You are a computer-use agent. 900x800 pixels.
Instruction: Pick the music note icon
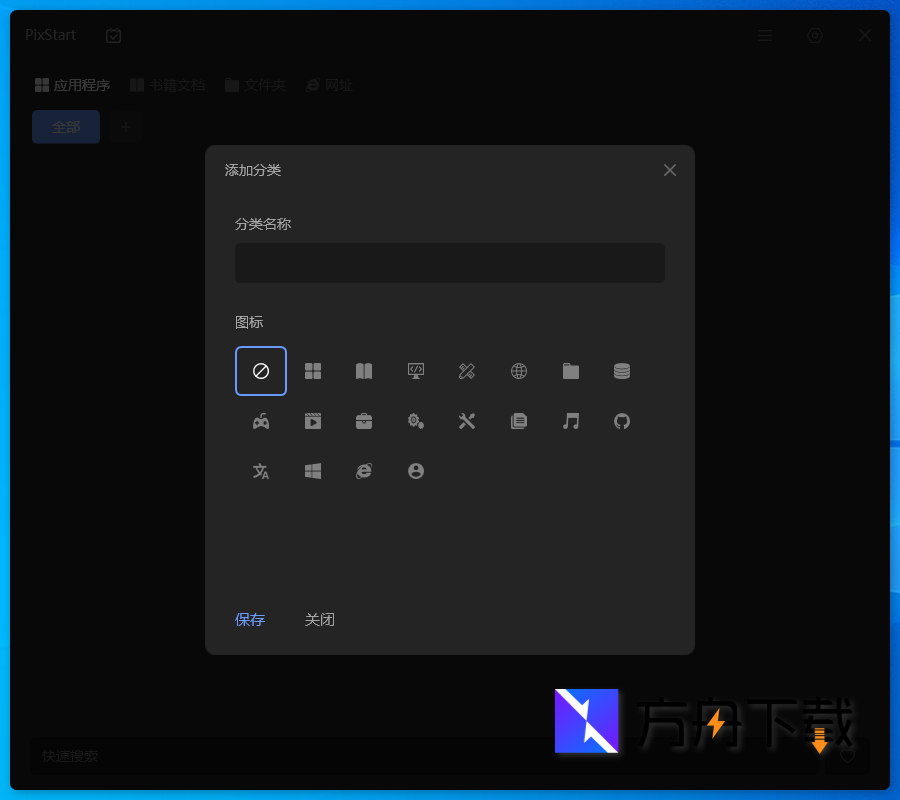pyautogui.click(x=570, y=421)
